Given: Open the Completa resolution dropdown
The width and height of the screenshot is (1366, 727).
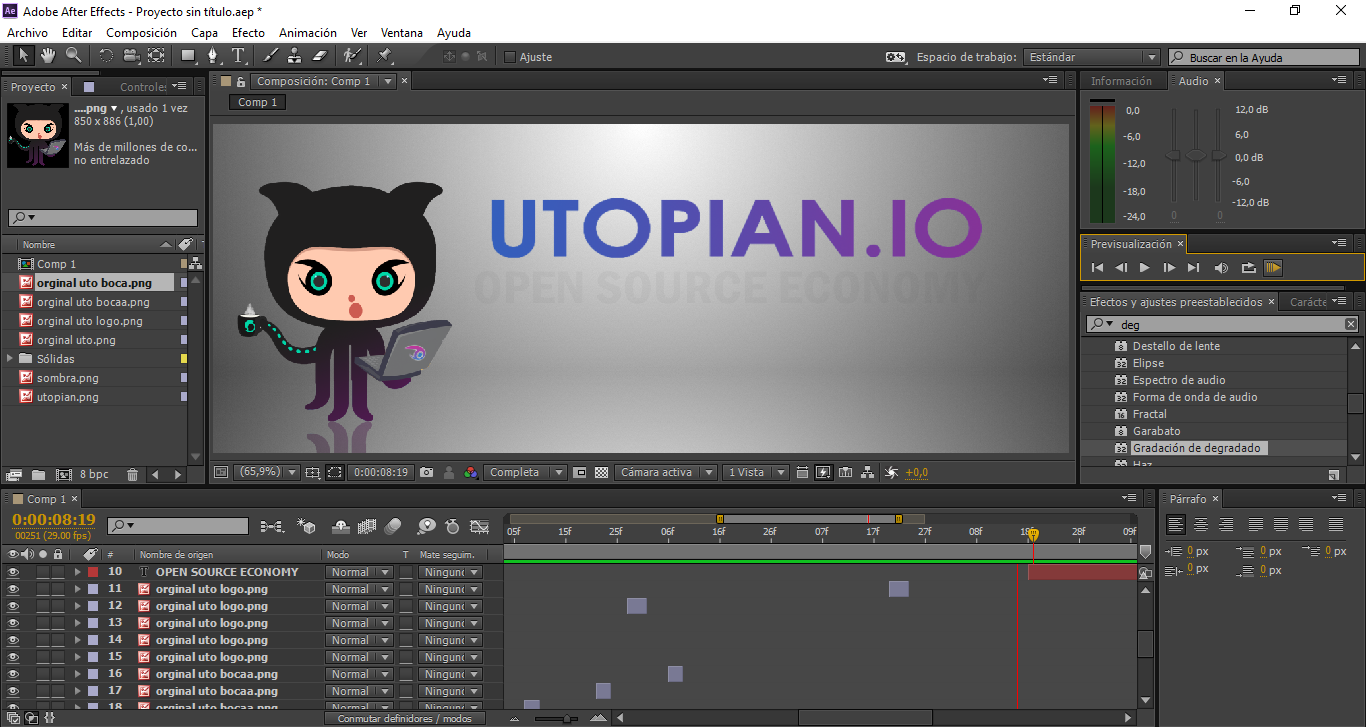Looking at the screenshot, I should click(x=525, y=472).
